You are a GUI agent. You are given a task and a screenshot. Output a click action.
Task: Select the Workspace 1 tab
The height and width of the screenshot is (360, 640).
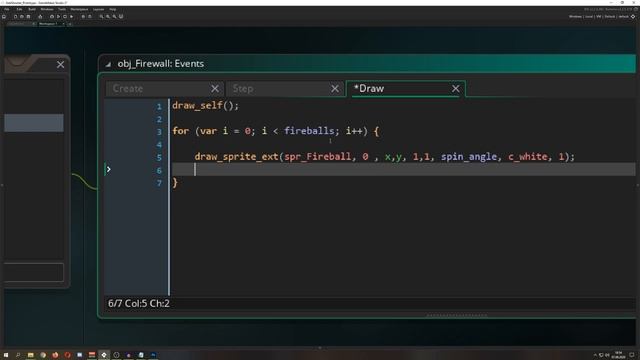click(48, 24)
